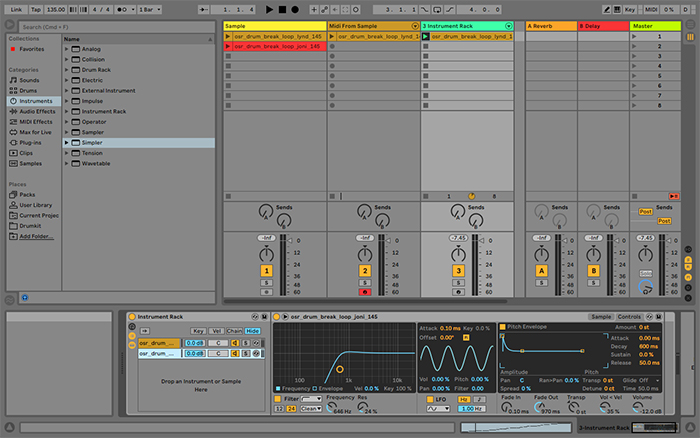The width and height of the screenshot is (700, 438).
Task: Open the LFO waveform dropdown
Action: tap(438, 409)
